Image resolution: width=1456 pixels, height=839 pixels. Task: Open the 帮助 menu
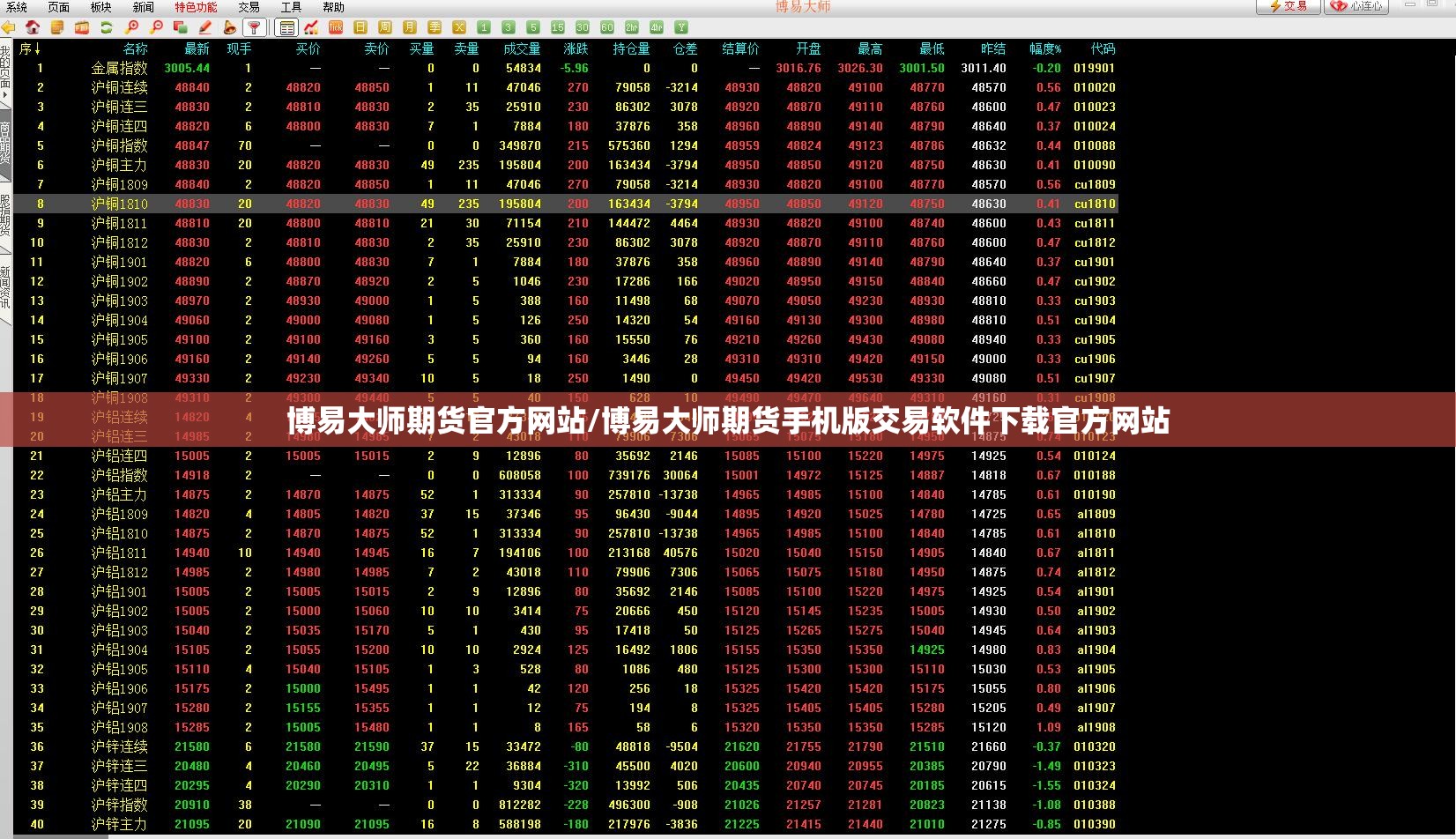click(x=333, y=7)
